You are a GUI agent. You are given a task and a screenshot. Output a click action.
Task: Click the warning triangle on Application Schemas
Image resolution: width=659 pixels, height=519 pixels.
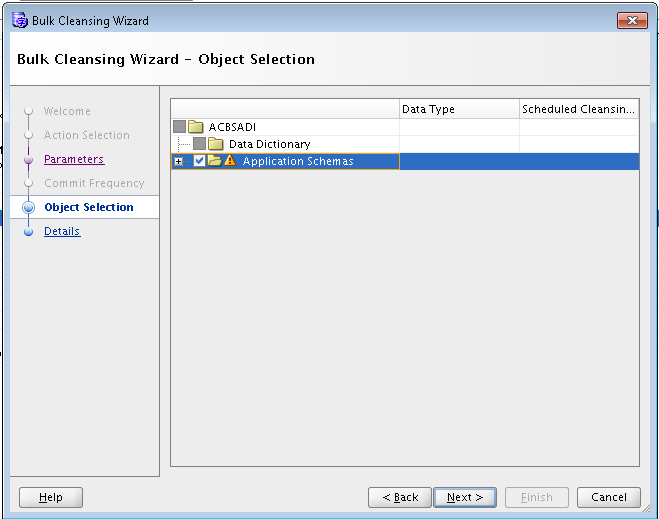click(x=230, y=161)
